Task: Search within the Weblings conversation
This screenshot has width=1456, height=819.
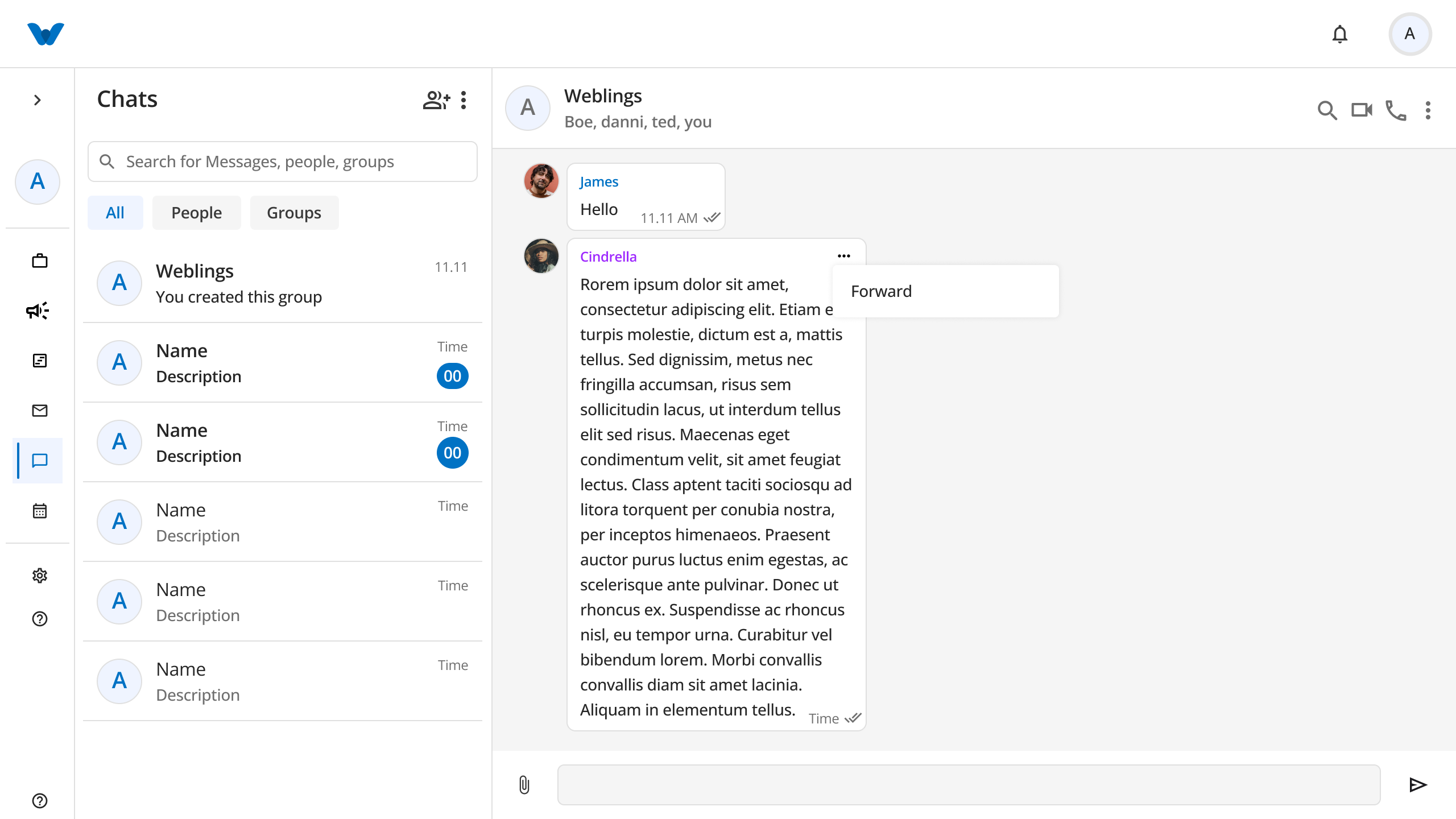Action: (1327, 110)
